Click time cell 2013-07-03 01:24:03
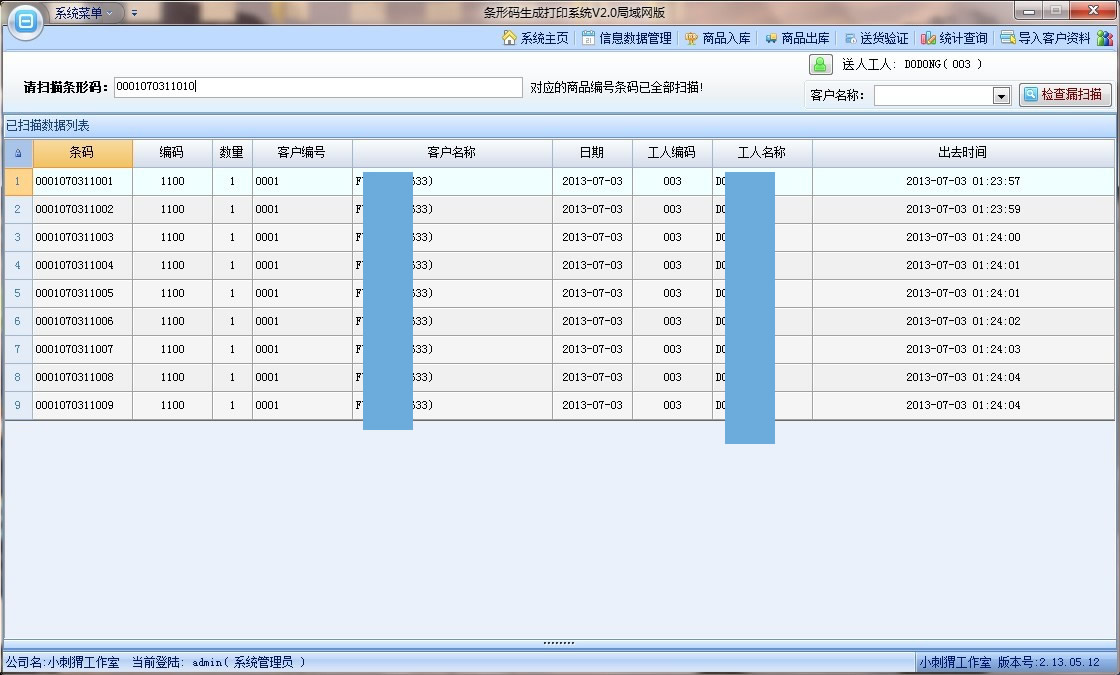The image size is (1120, 675). tap(963, 349)
